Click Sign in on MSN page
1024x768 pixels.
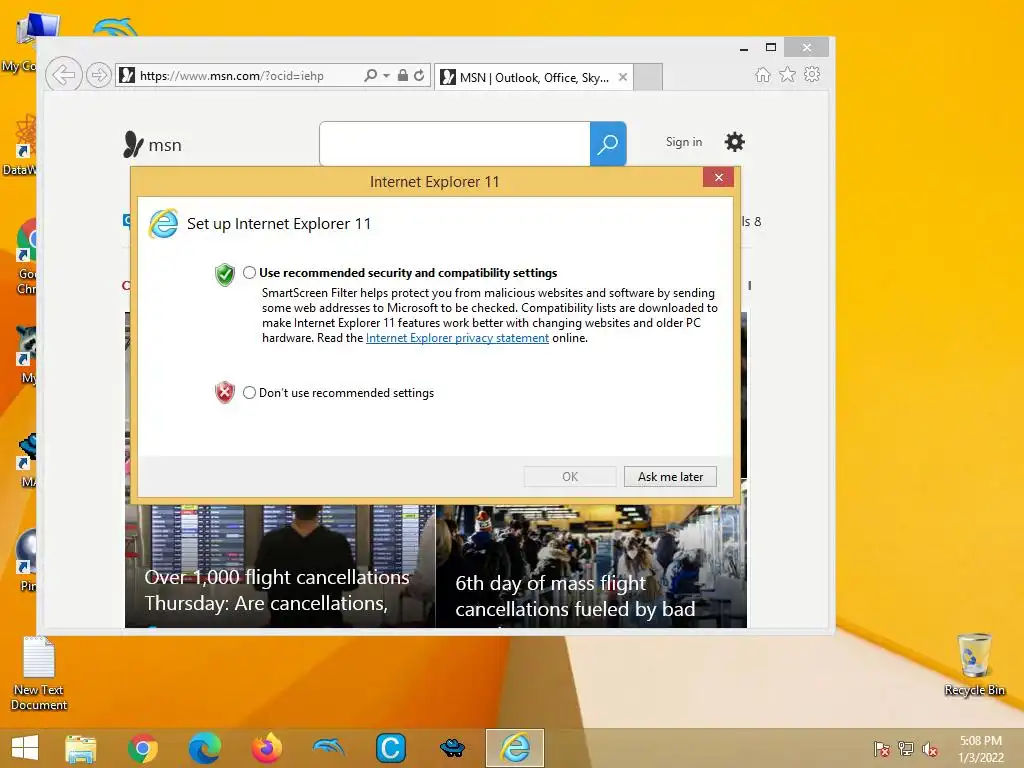(x=684, y=142)
